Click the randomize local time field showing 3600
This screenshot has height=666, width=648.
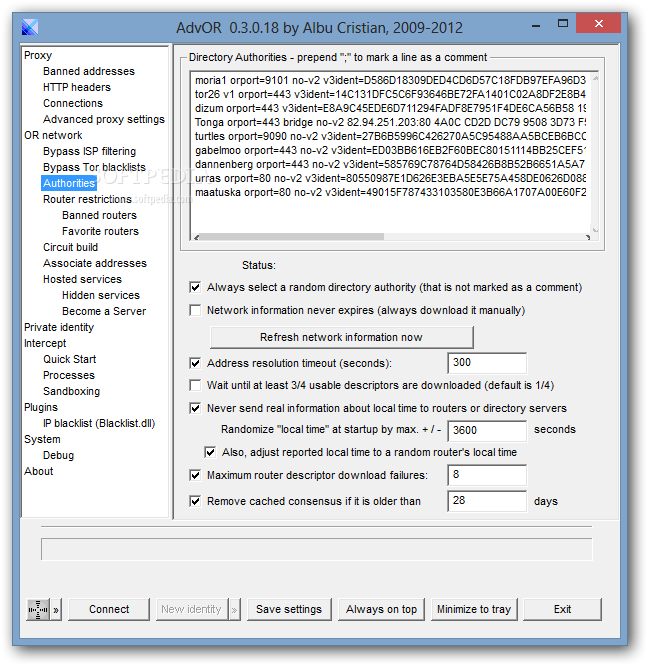[487, 431]
